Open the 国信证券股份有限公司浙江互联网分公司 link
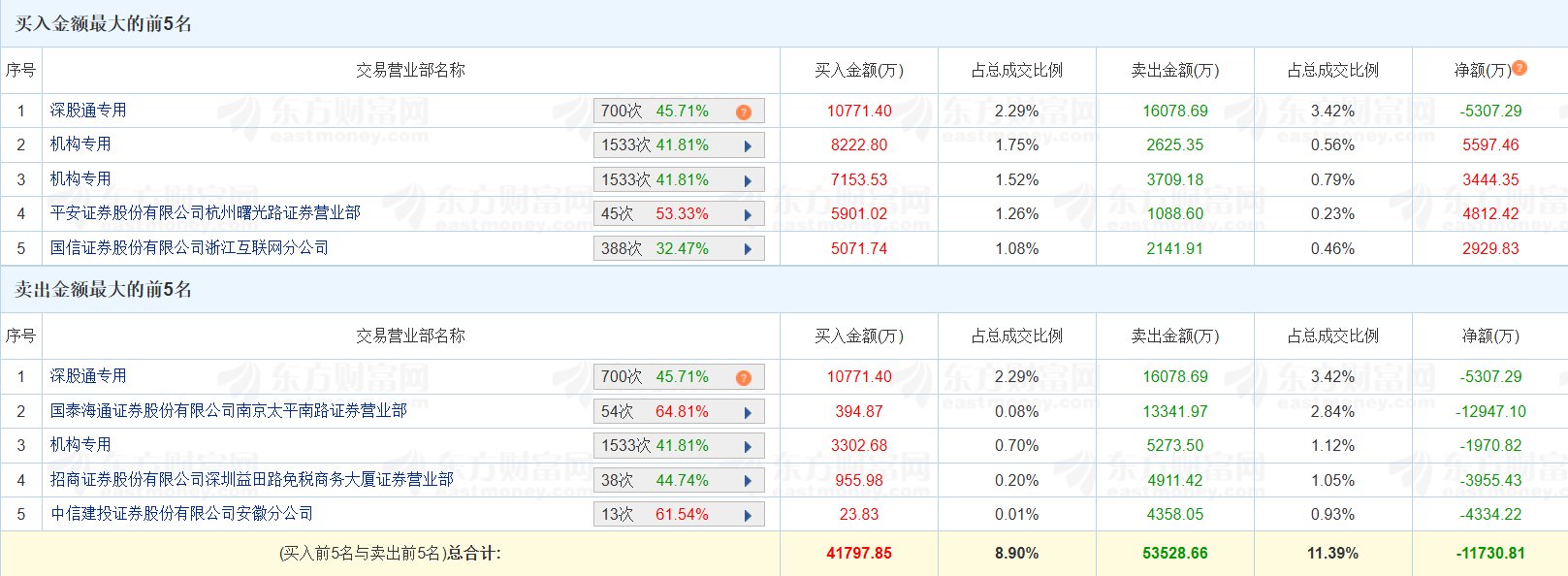Viewport: 1568px width, 576px height. (189, 248)
